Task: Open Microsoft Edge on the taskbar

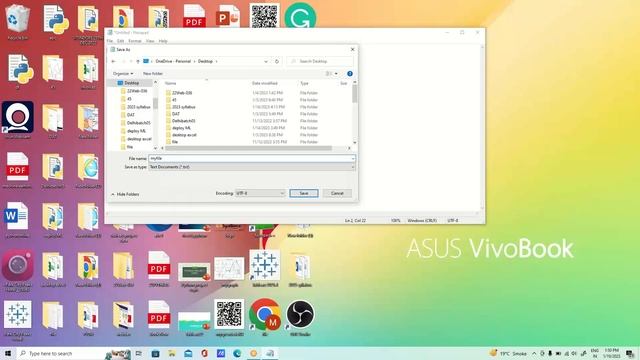Action: (237, 353)
